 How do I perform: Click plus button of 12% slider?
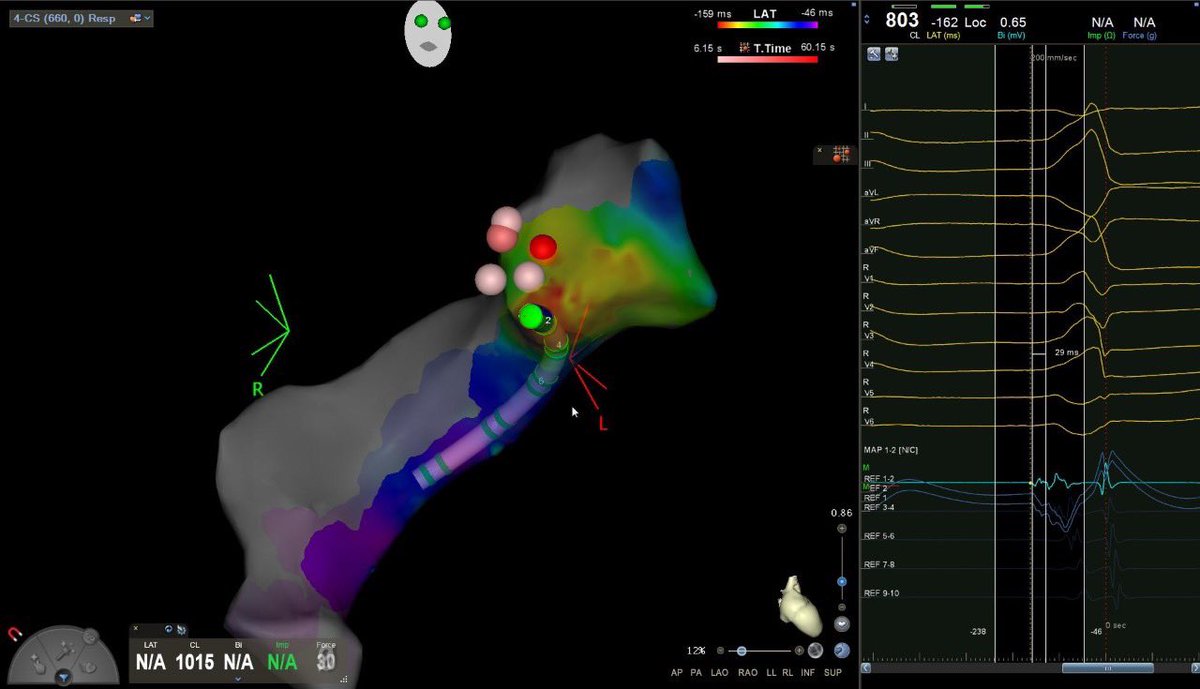(x=799, y=650)
